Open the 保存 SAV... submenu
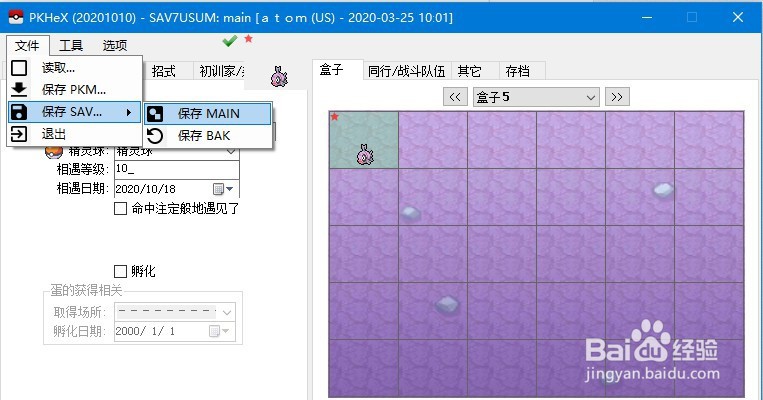This screenshot has height=400, width=763. (x=75, y=112)
